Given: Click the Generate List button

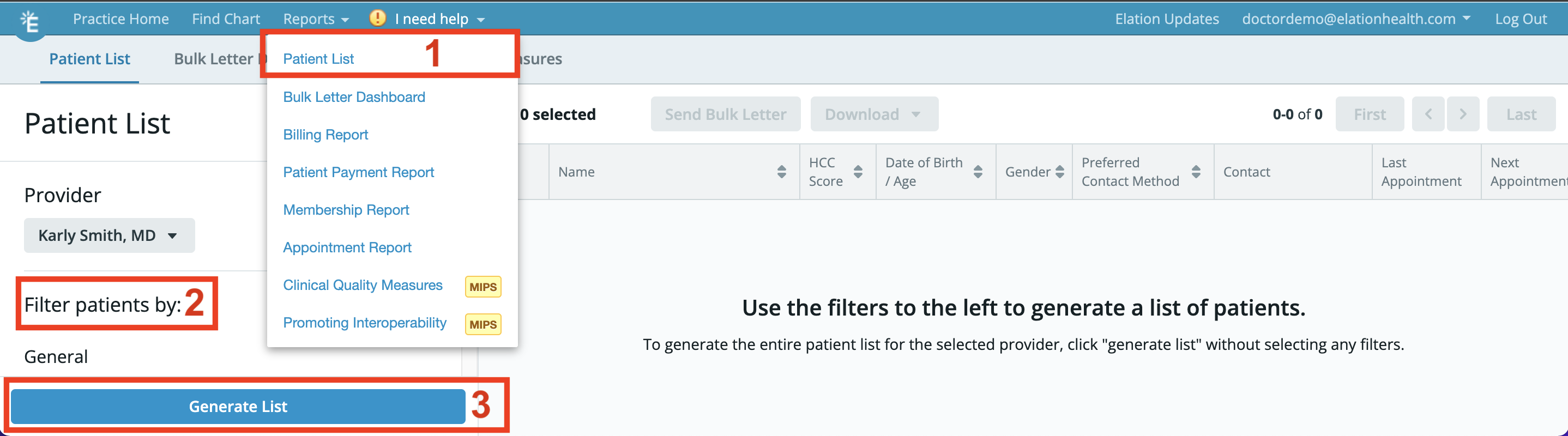Looking at the screenshot, I should [x=238, y=406].
